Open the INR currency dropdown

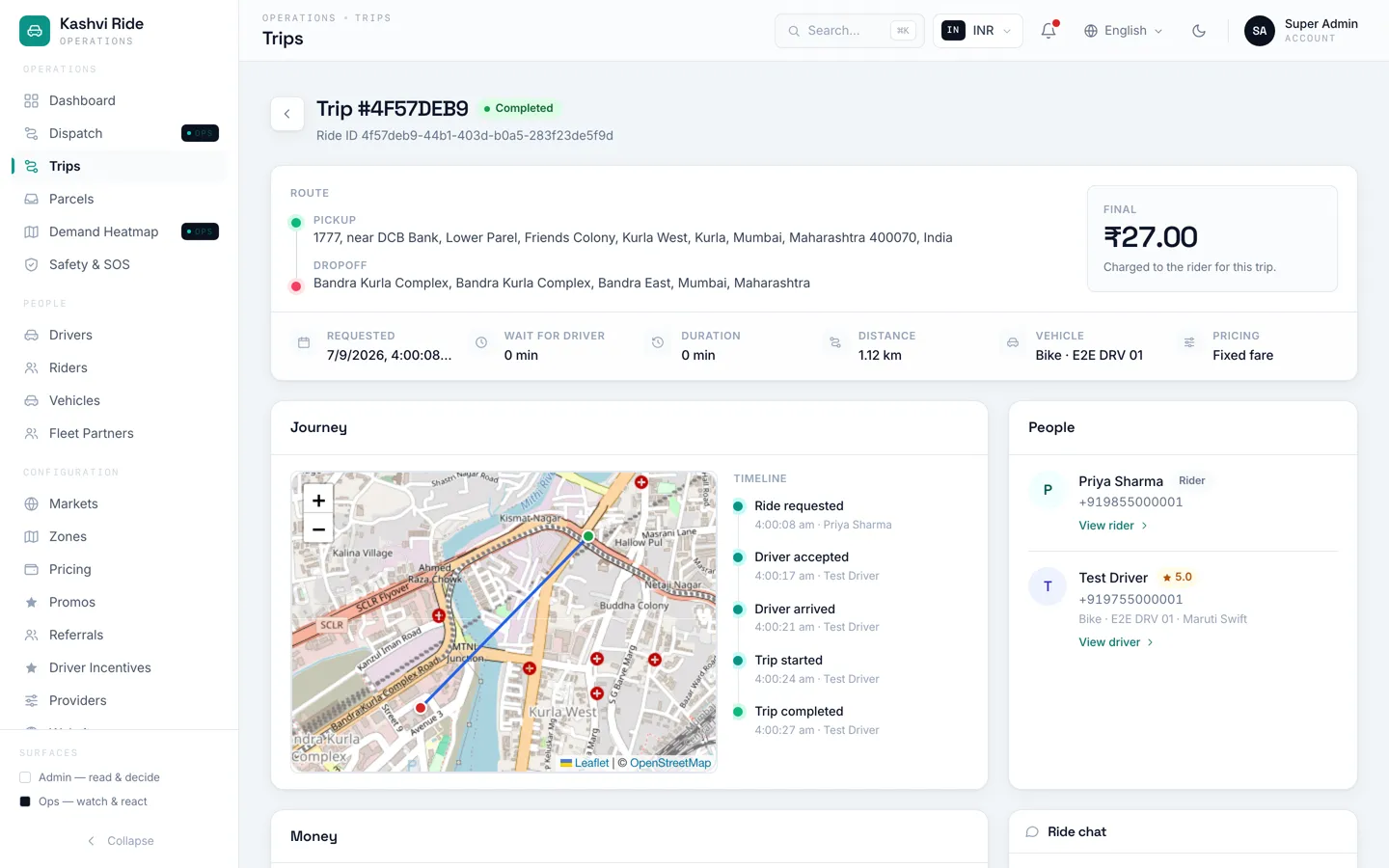tap(977, 31)
